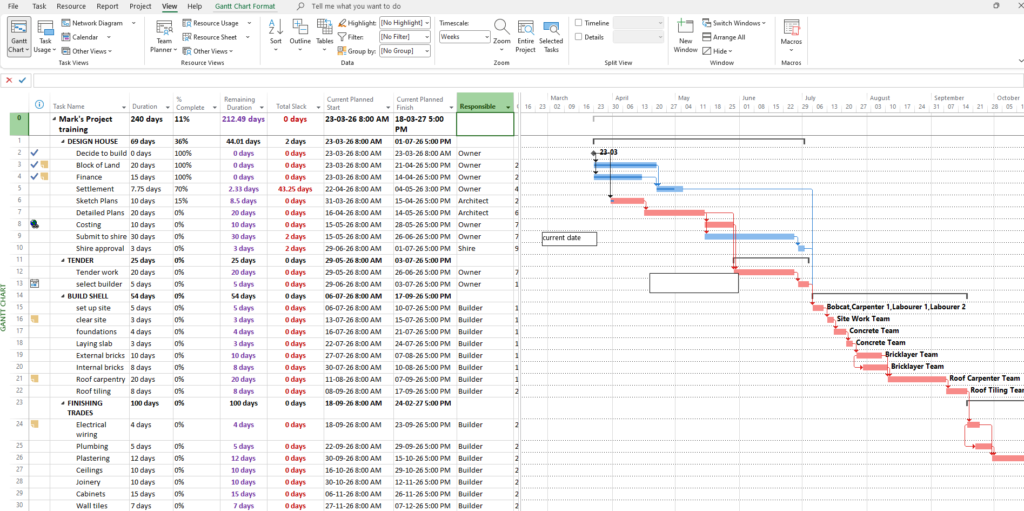Viewport: 1024px width, 511px height.
Task: Click the info indicator column header icon
Action: point(39,105)
